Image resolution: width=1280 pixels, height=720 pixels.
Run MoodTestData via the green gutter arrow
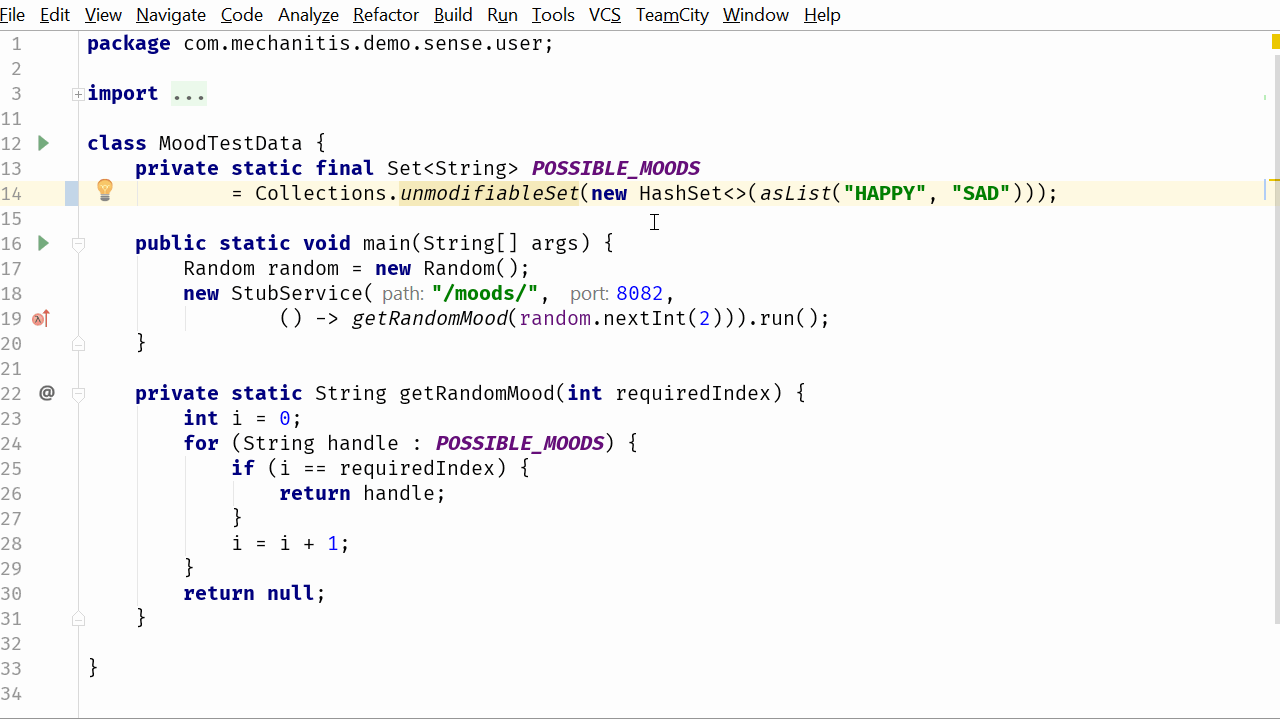42,143
